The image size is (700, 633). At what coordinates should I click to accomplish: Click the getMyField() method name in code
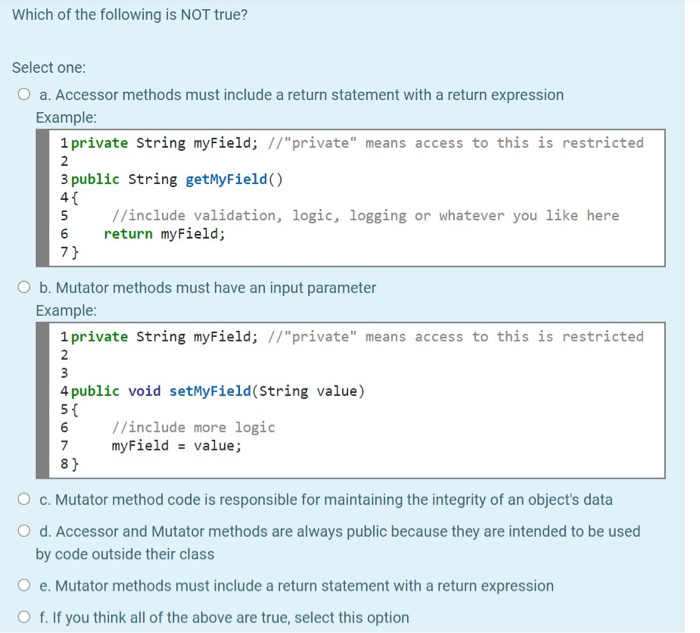(234, 179)
